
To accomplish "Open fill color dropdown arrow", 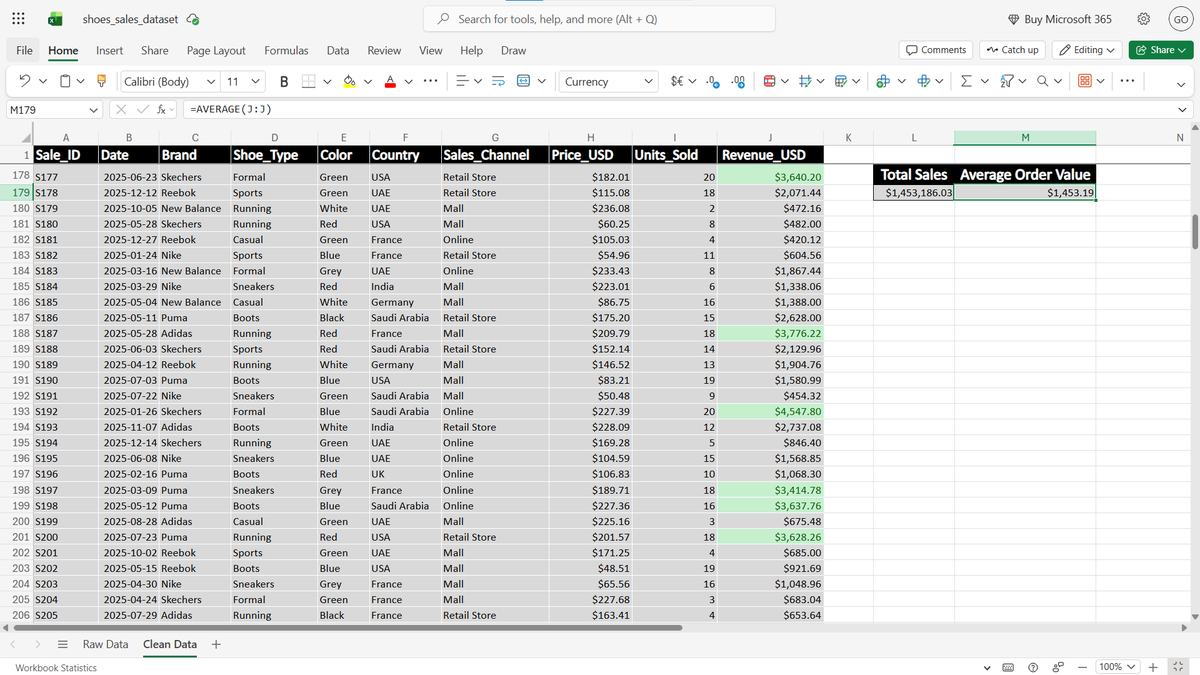I will pos(368,82).
